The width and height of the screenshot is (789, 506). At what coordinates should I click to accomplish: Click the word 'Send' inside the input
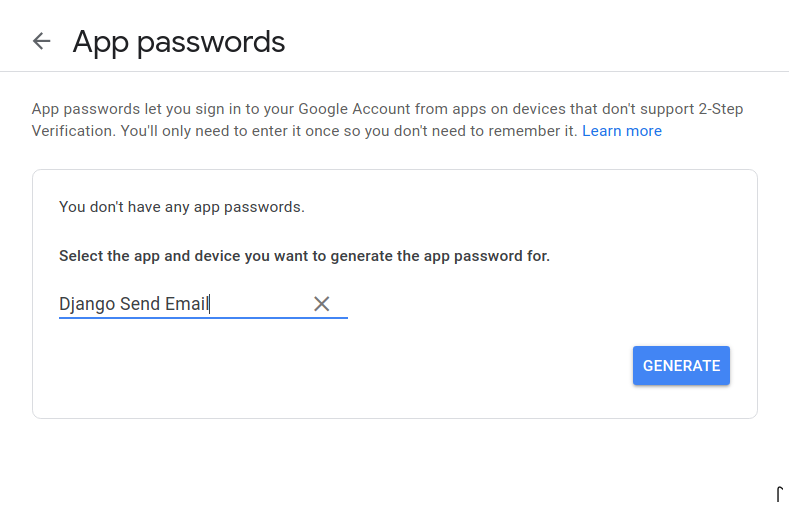(x=140, y=304)
